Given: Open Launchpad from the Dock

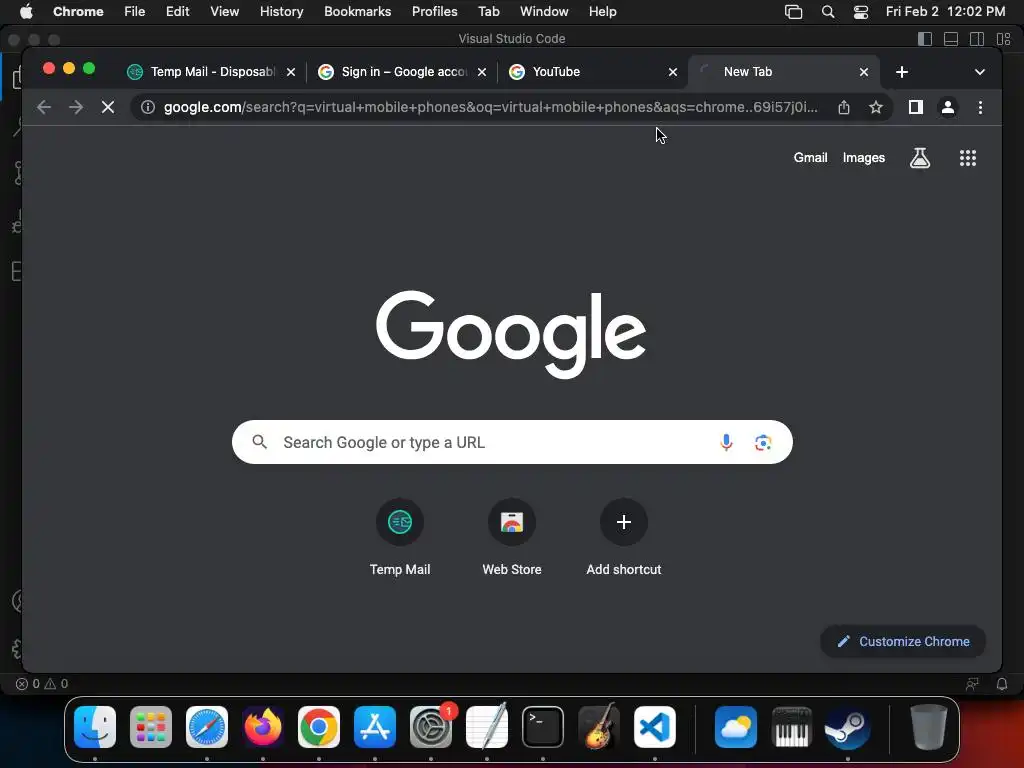Looking at the screenshot, I should (x=151, y=727).
